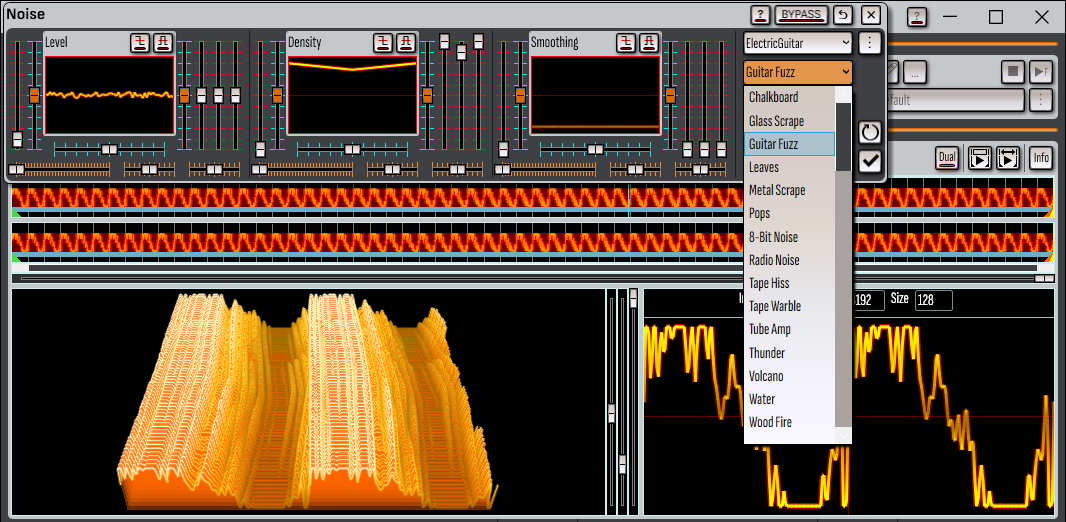Click the Smoothing graph display

[595, 95]
